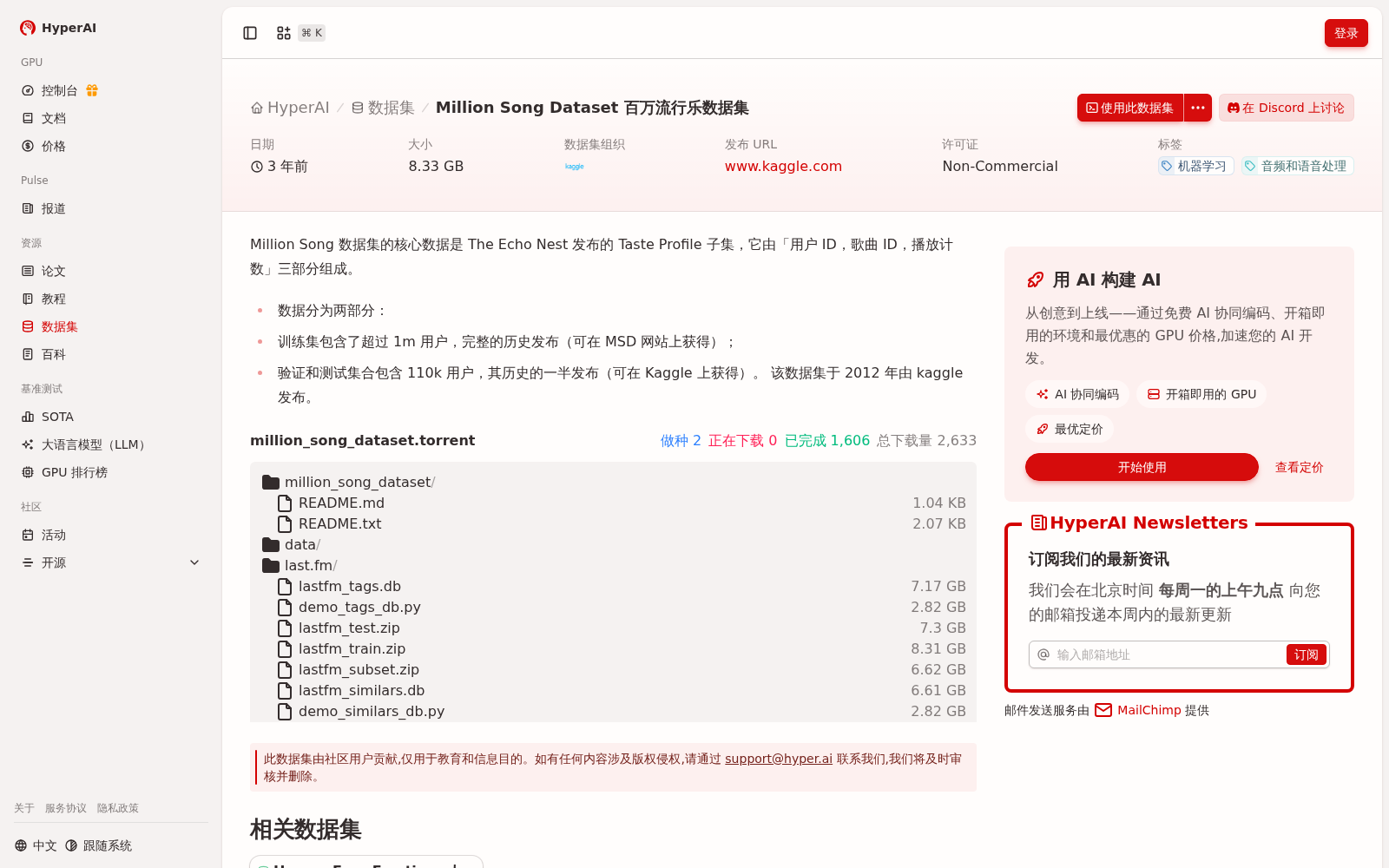1389x868 pixels.
Task: Click the 隐私政策 footer link
Action: click(118, 808)
